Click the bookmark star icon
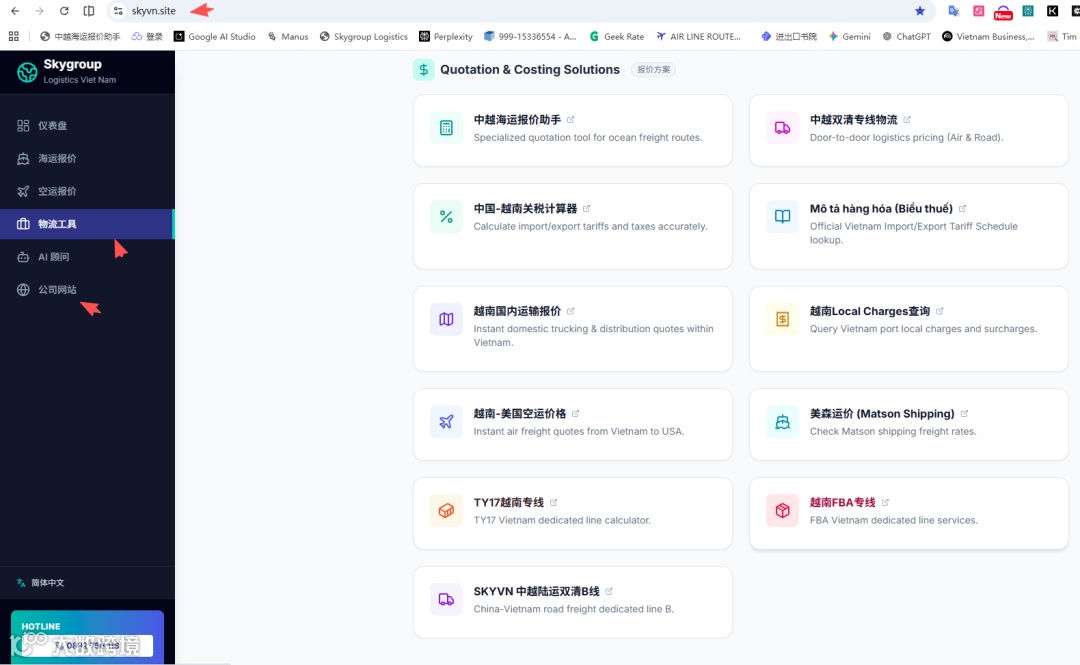This screenshot has width=1080, height=665. (920, 11)
